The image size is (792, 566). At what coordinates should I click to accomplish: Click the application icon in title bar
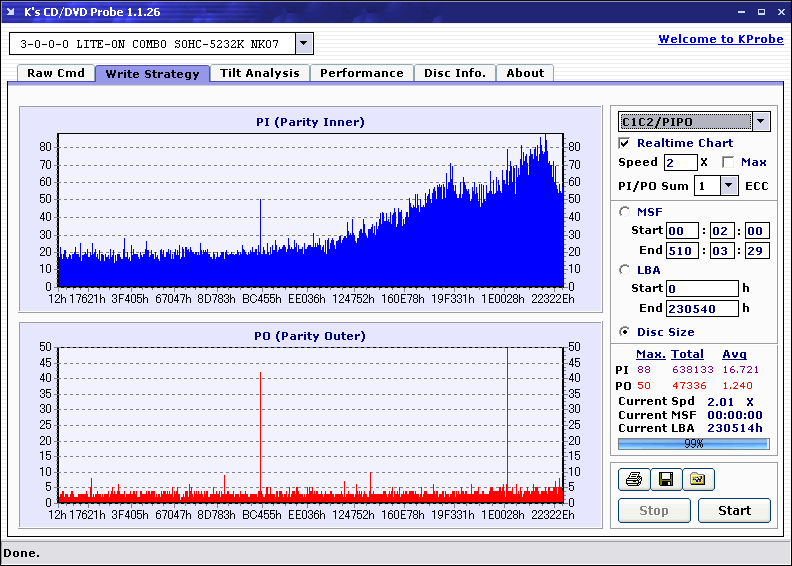pyautogui.click(x=11, y=11)
